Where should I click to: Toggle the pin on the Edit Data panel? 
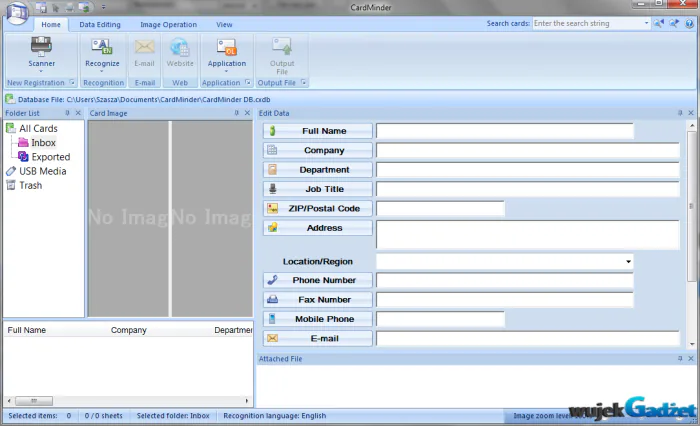tap(680, 113)
